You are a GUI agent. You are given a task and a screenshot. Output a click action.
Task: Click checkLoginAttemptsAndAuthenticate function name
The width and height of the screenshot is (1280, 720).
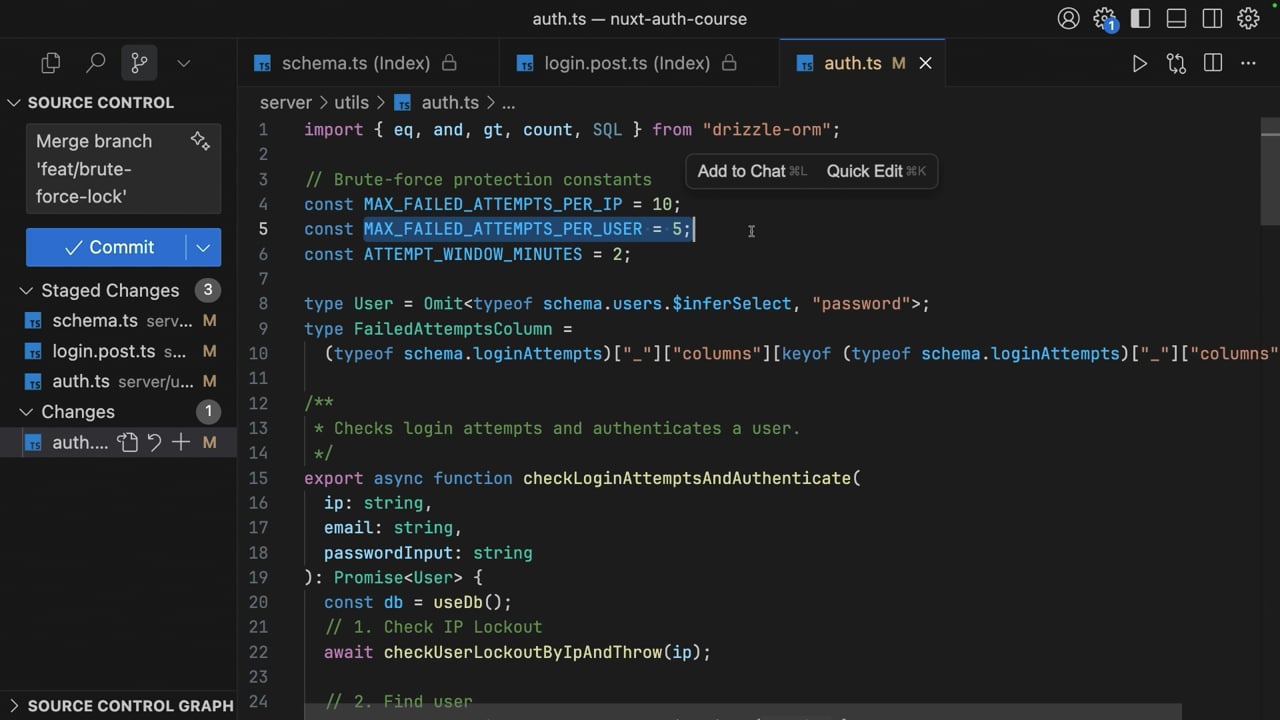[x=687, y=478]
